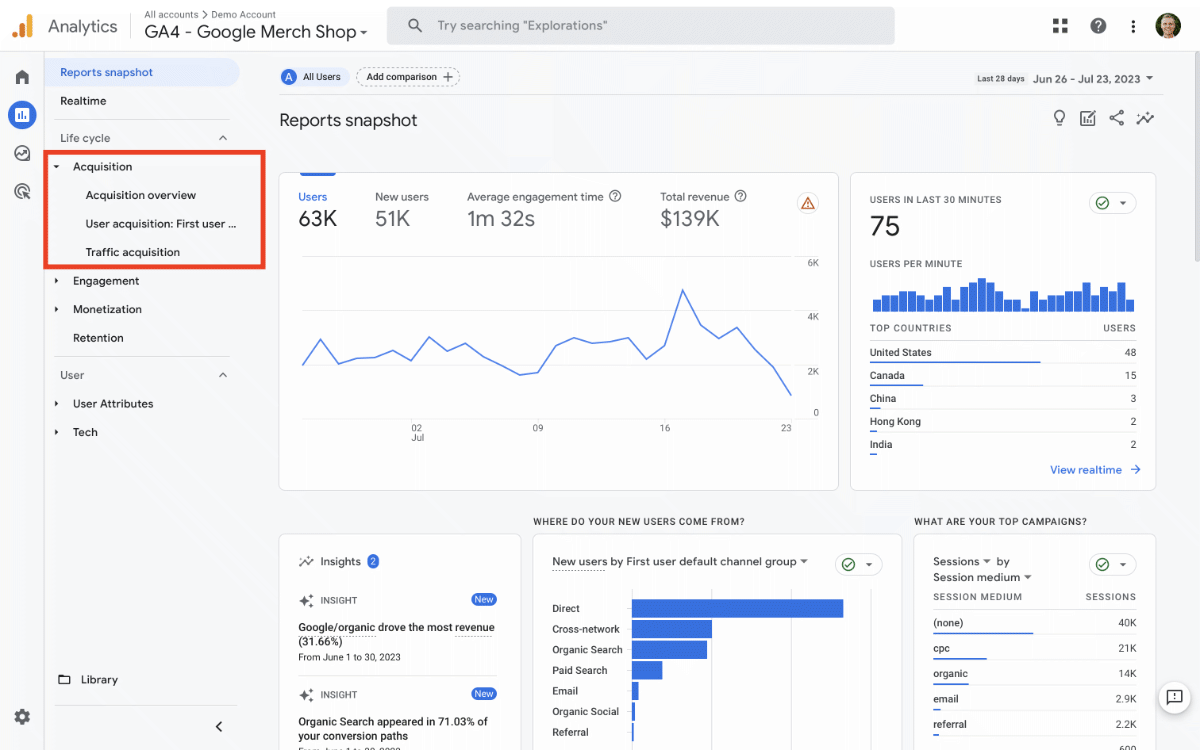
Task: Open Admin settings with the gear icon
Action: [x=22, y=716]
